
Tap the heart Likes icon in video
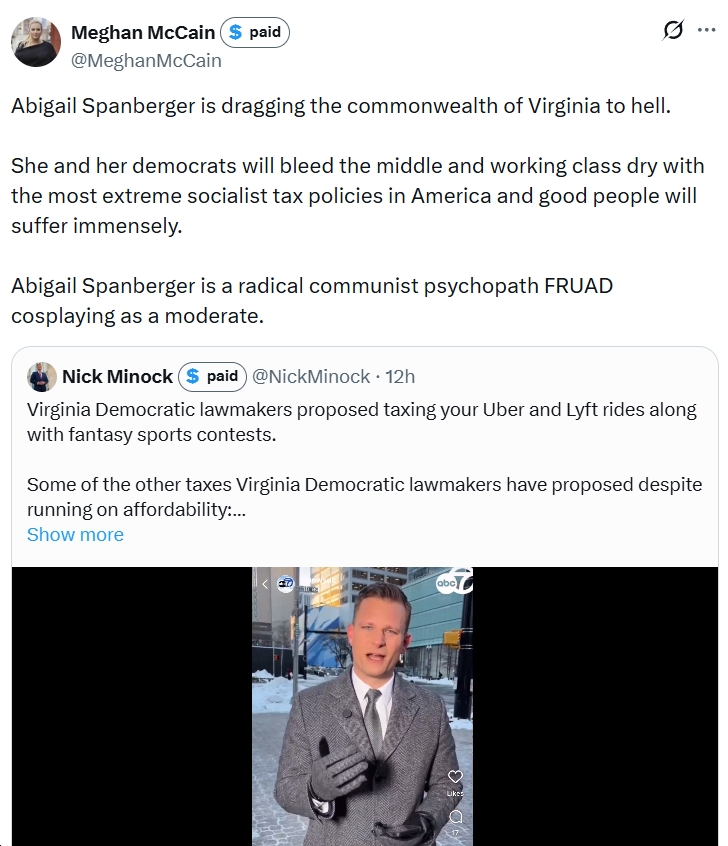coord(455,776)
